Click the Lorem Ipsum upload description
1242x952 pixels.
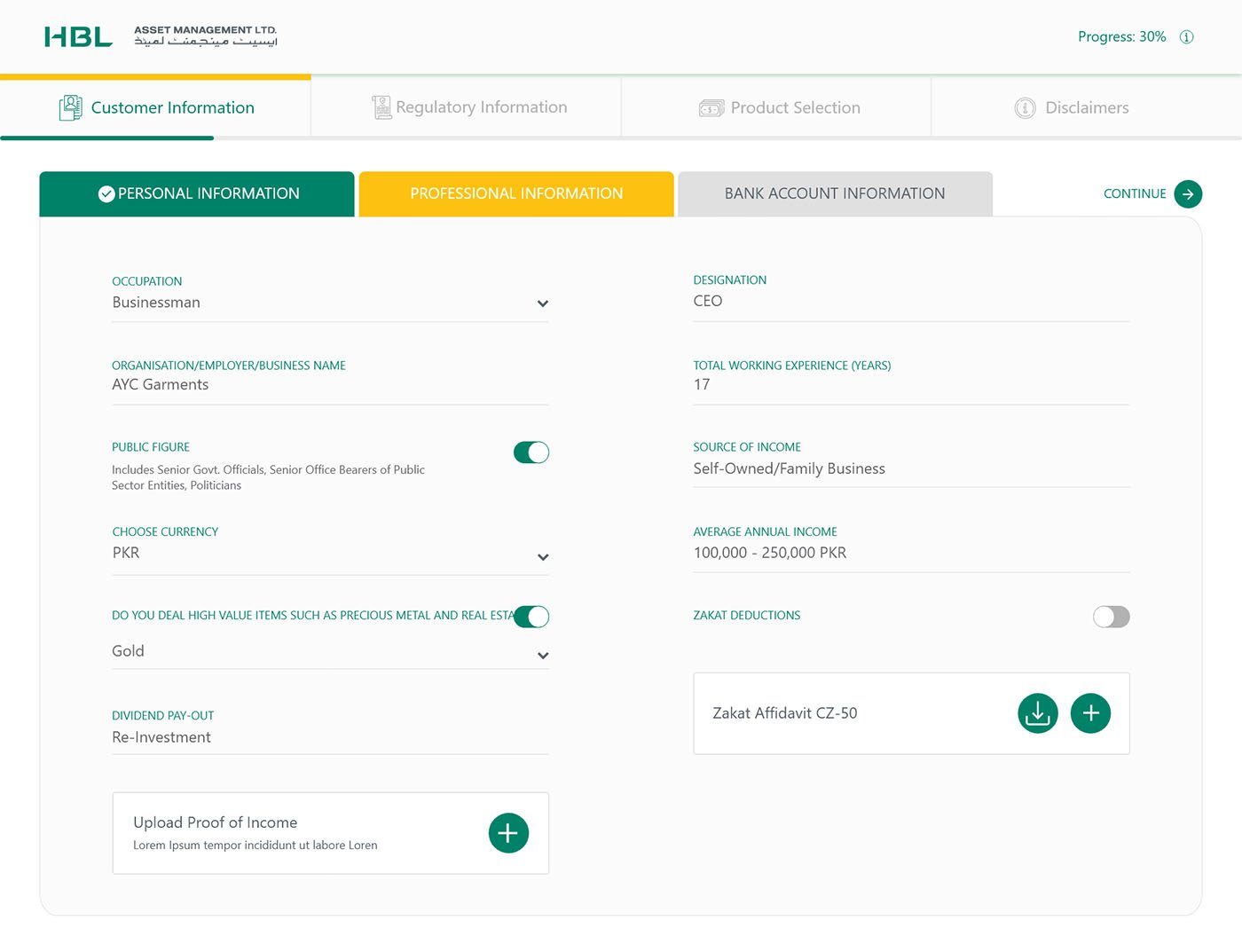coord(255,846)
